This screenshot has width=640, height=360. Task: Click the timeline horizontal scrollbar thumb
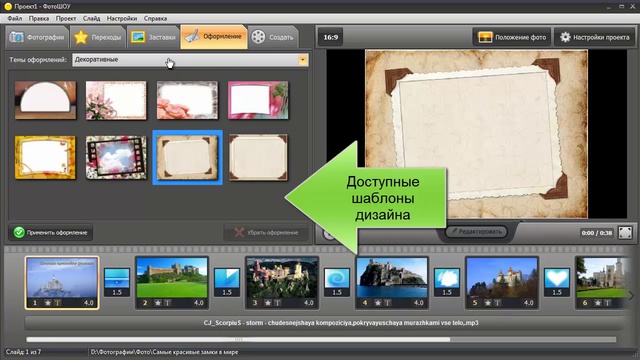238,340
